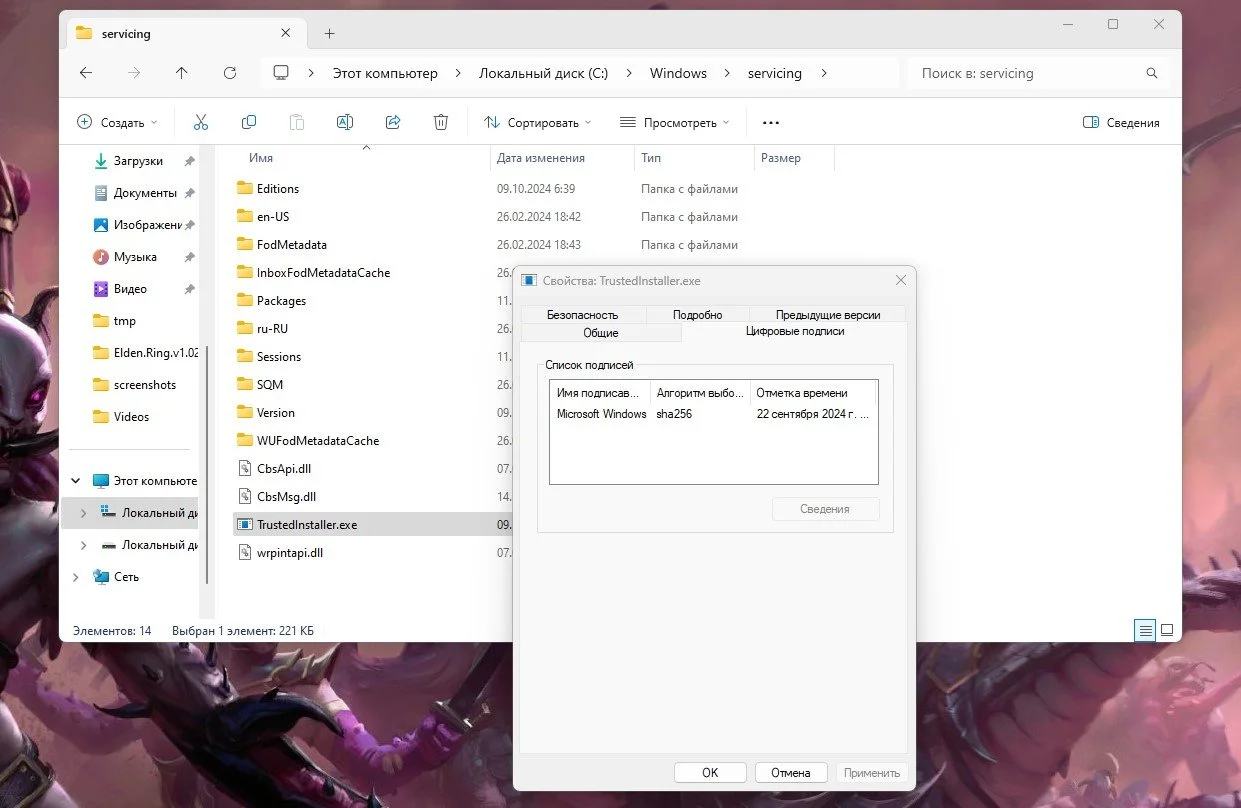1241x808 pixels.
Task: Click the Copy icon in toolbar
Action: [249, 122]
